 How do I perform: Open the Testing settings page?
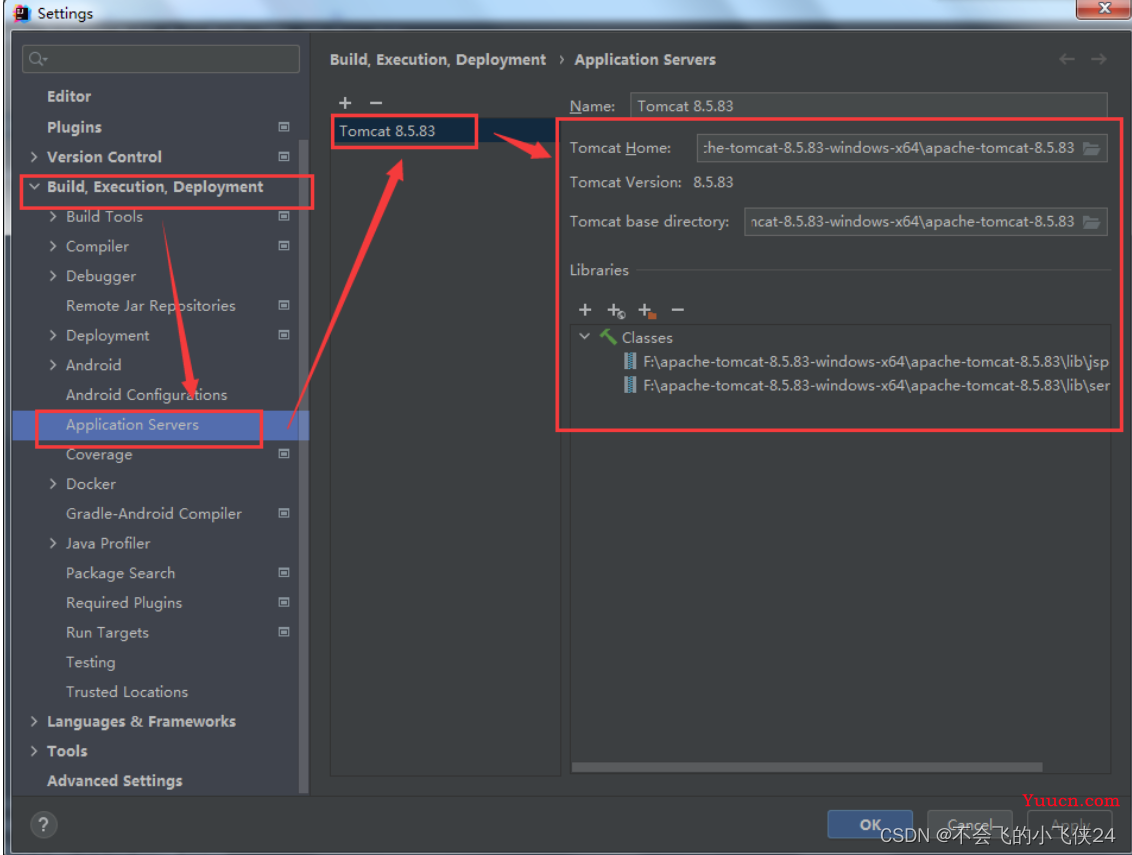pyautogui.click(x=91, y=662)
